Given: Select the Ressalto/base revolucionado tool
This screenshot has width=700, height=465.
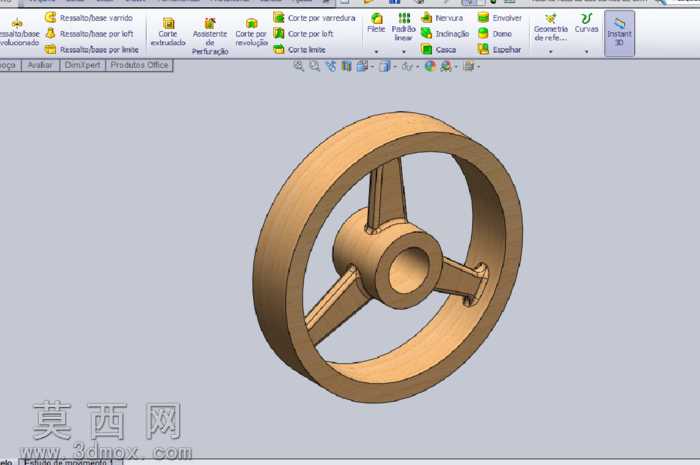Looking at the screenshot, I should point(18,32).
